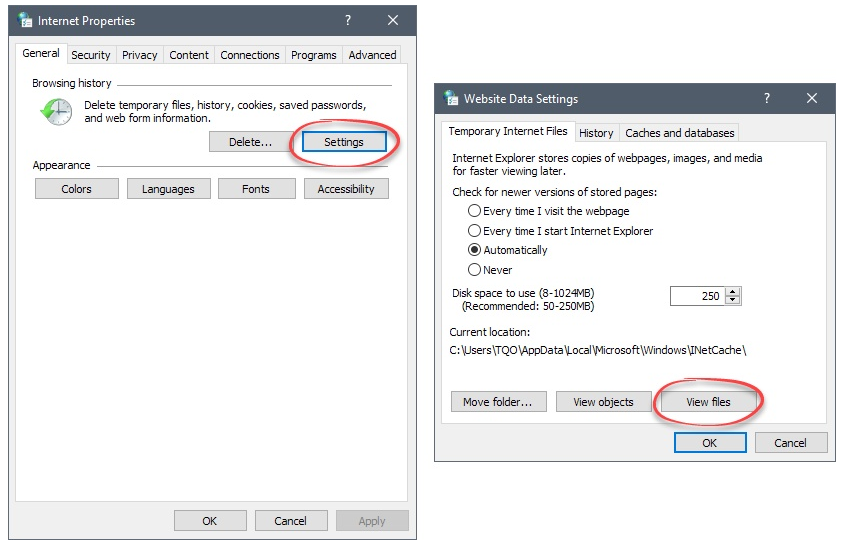Screen dimensions: 857x543
Task: Close the Internet Properties window
Action: (x=392, y=20)
